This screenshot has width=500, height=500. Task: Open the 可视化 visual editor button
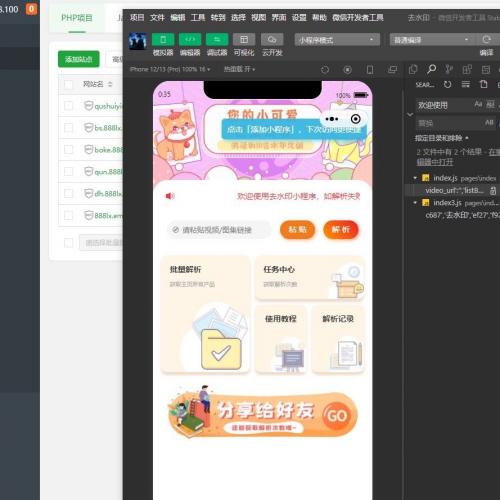tap(244, 40)
